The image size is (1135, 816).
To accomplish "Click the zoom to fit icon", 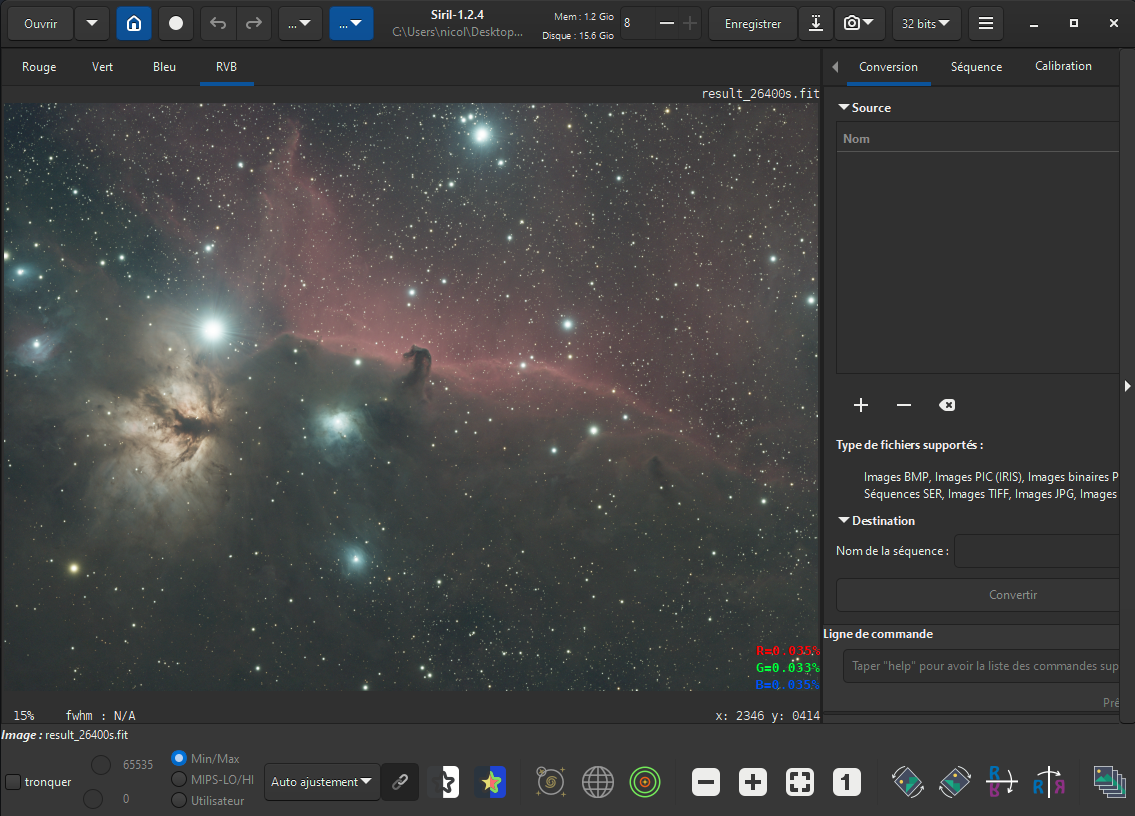I will [800, 782].
